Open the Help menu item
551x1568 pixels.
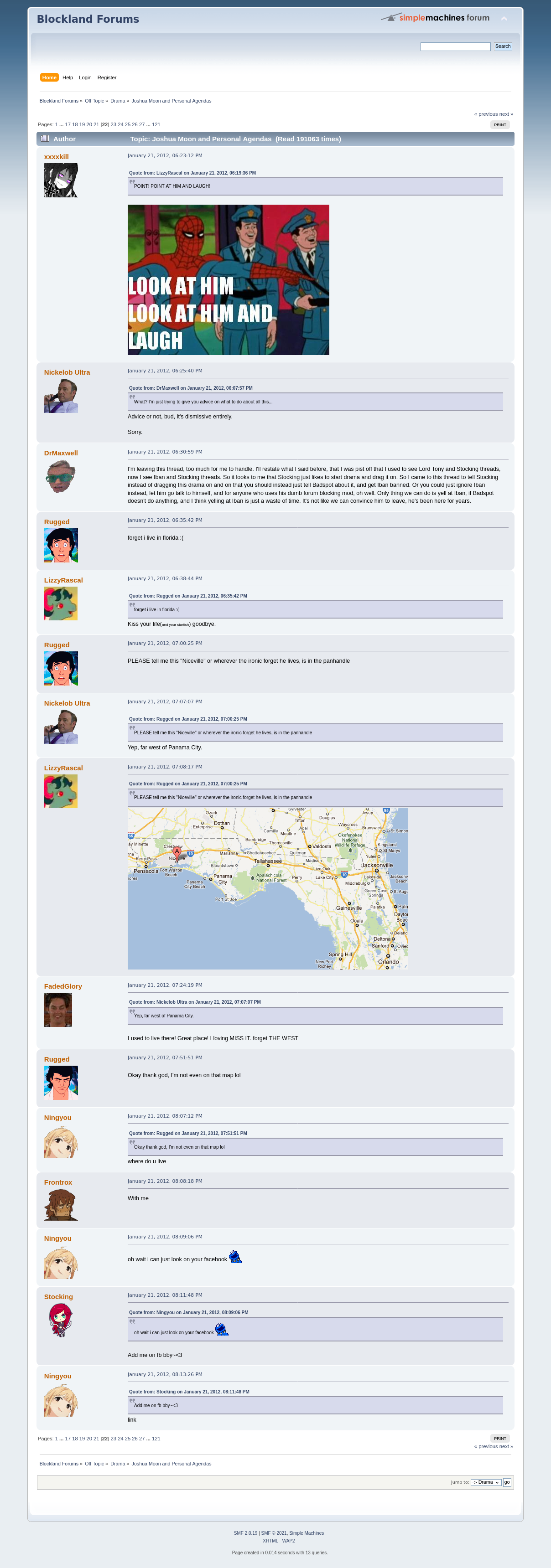coord(68,77)
